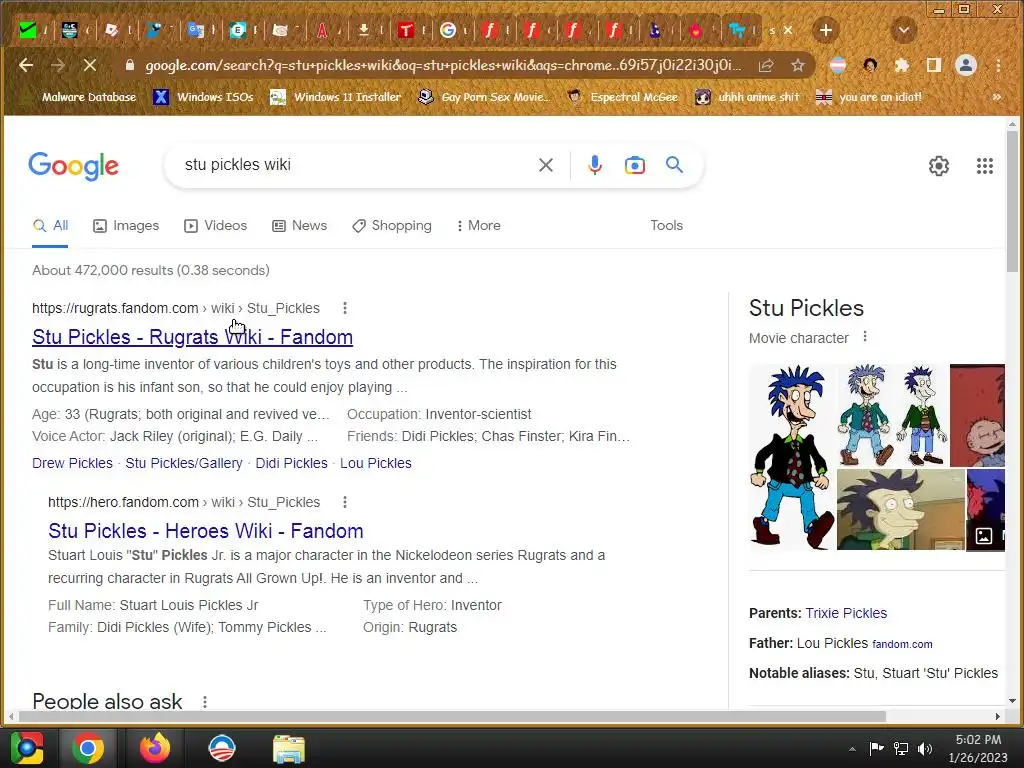
Task: Follow the Drew Pickles sitelink
Action: [72, 463]
